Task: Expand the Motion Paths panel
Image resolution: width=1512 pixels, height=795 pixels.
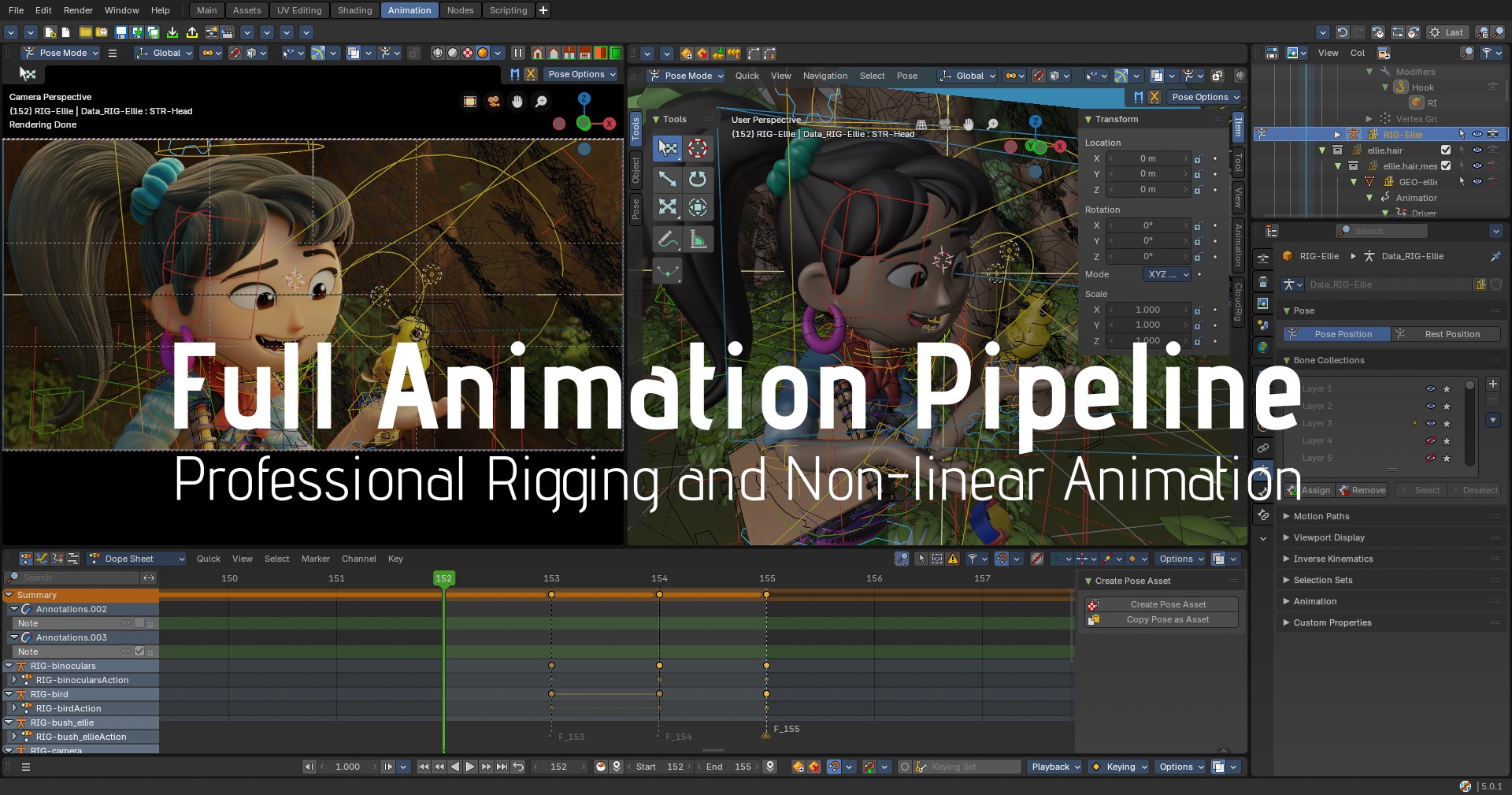Action: [1321, 516]
